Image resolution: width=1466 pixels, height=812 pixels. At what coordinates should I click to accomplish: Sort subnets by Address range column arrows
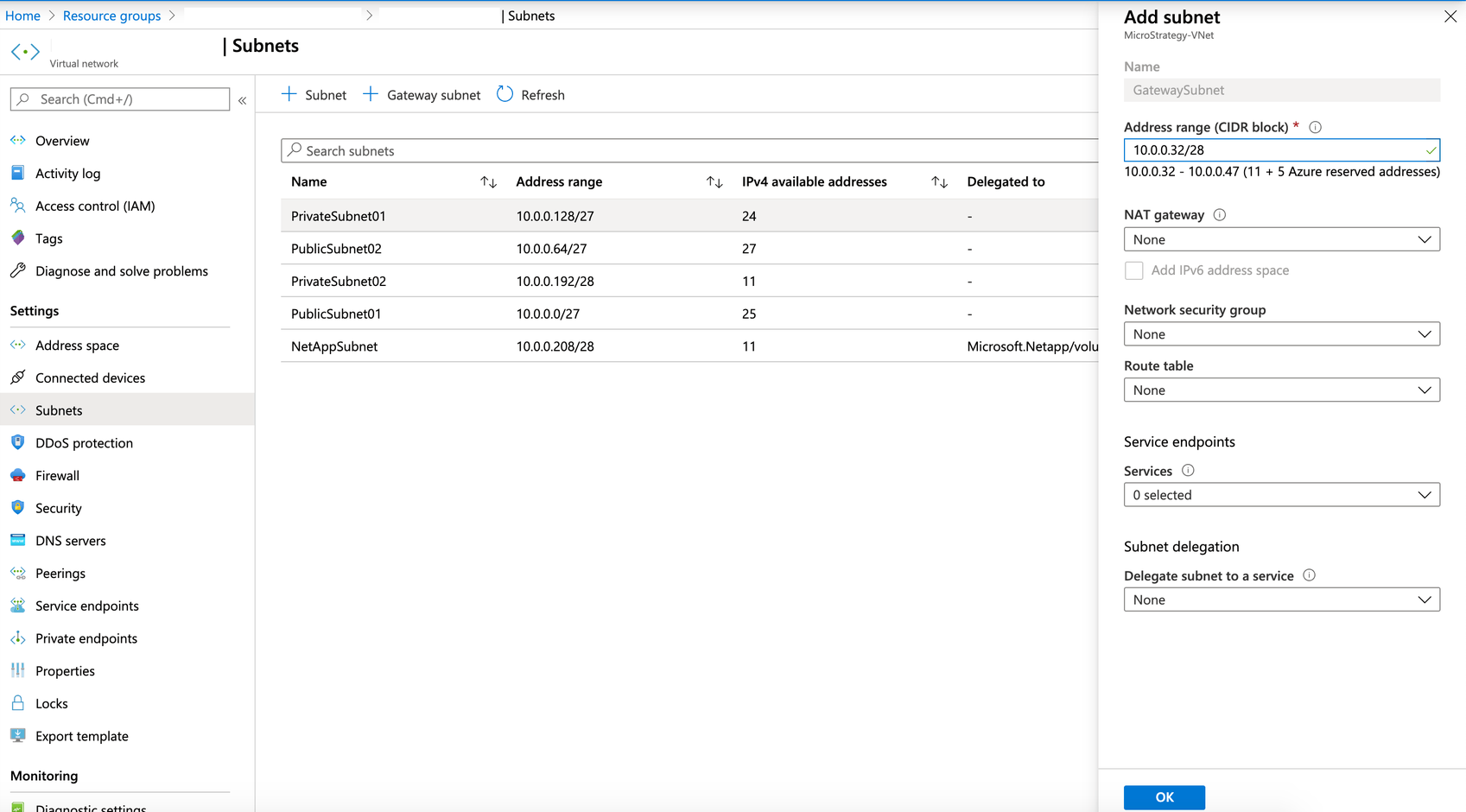click(x=714, y=181)
